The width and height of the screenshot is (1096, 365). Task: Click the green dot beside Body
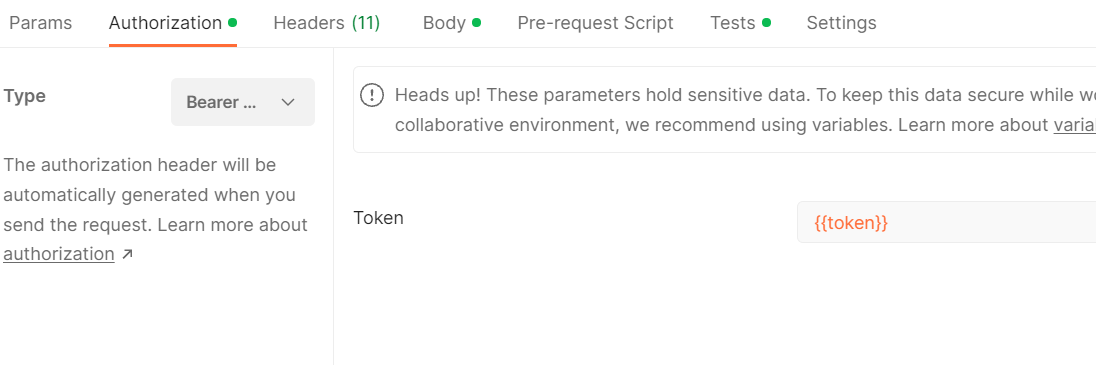point(477,22)
